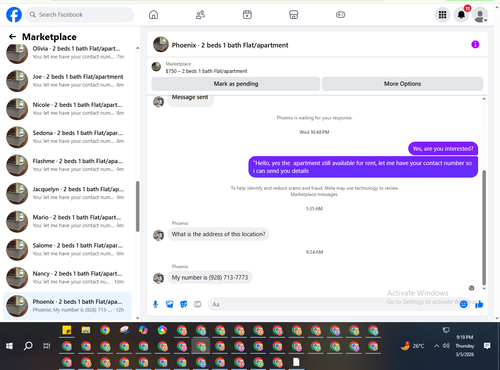
Task: Open File Explorer from taskbar
Action: [x=86, y=330]
